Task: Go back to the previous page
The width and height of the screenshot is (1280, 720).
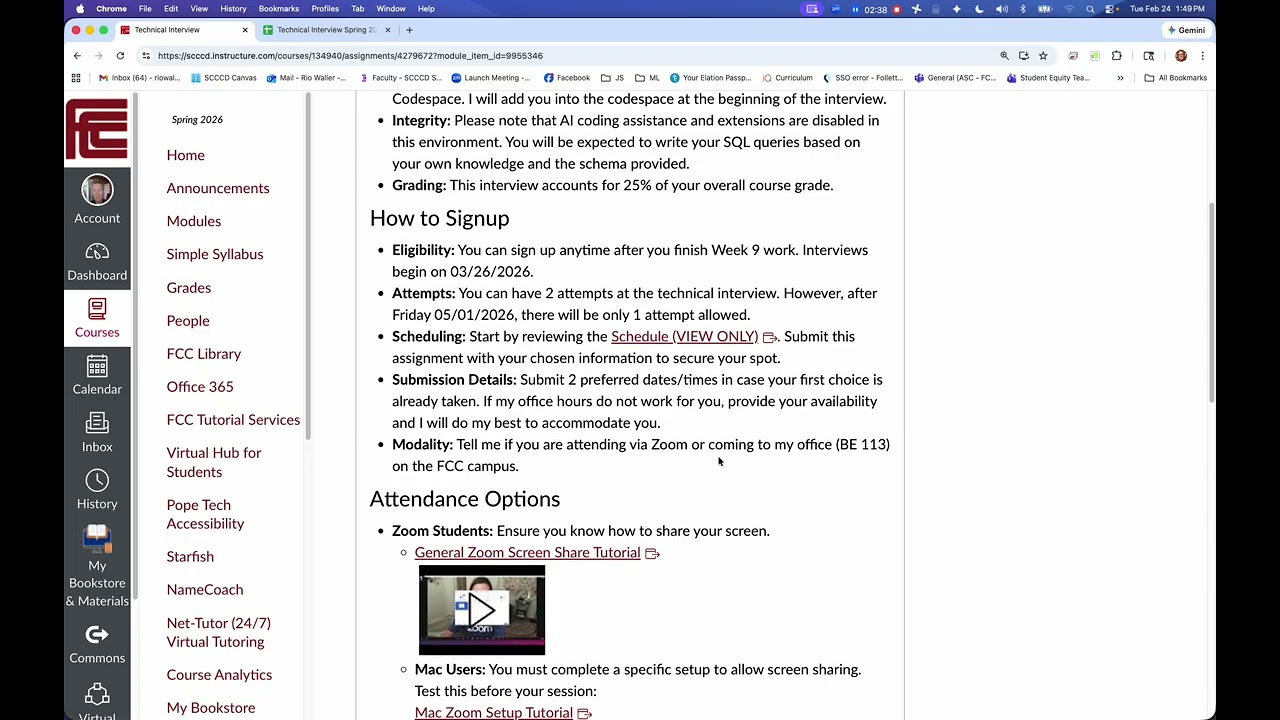Action: coord(77,56)
